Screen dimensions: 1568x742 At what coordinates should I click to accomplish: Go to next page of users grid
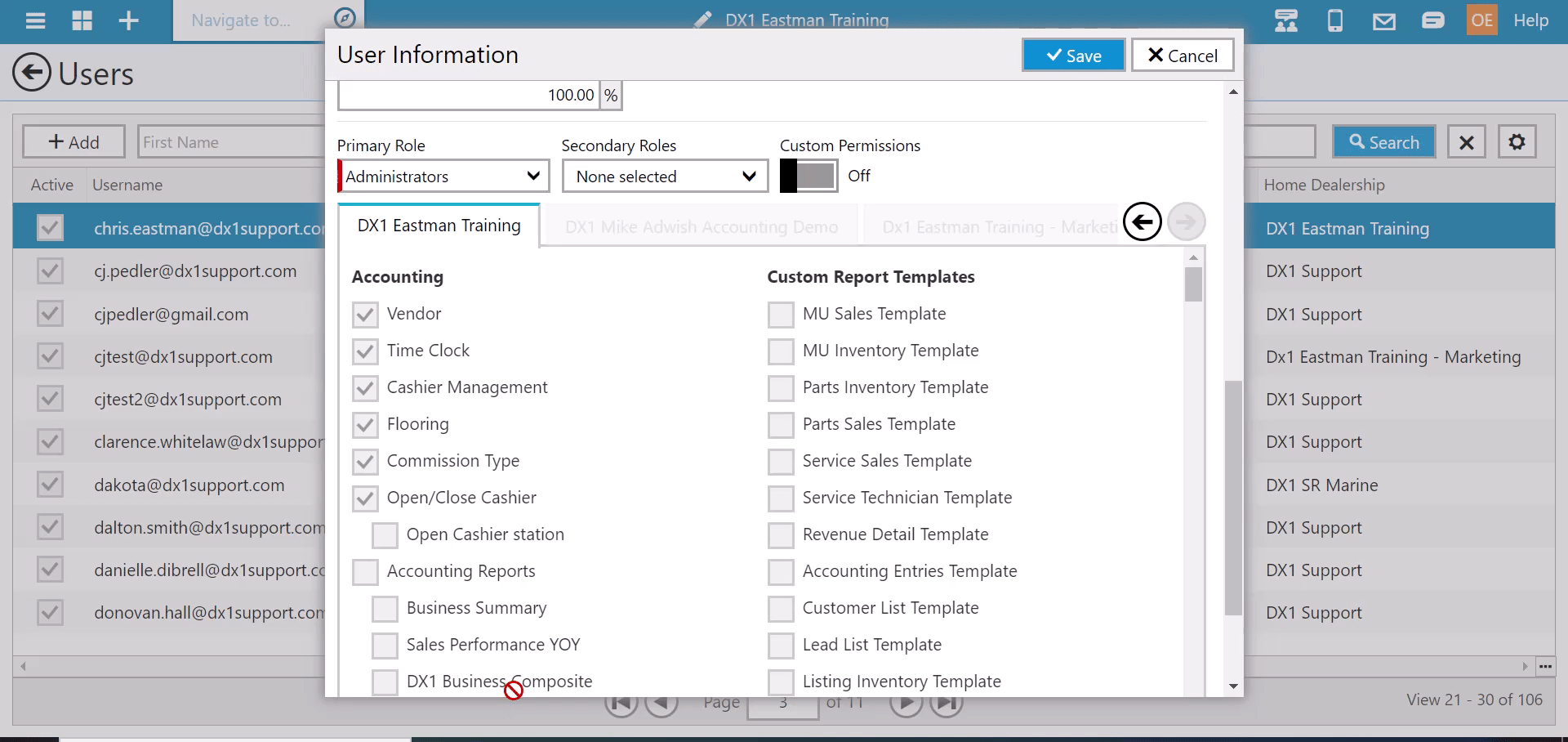point(906,703)
